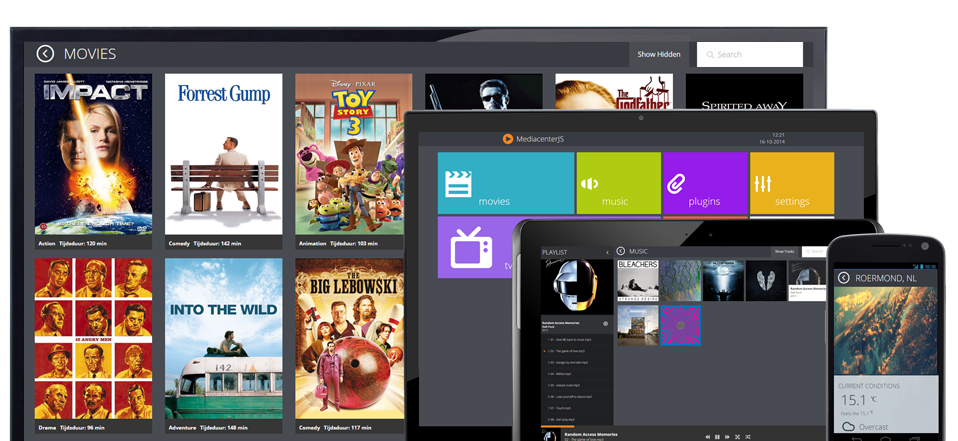Open the 12 Angry Men poster

click(x=93, y=338)
